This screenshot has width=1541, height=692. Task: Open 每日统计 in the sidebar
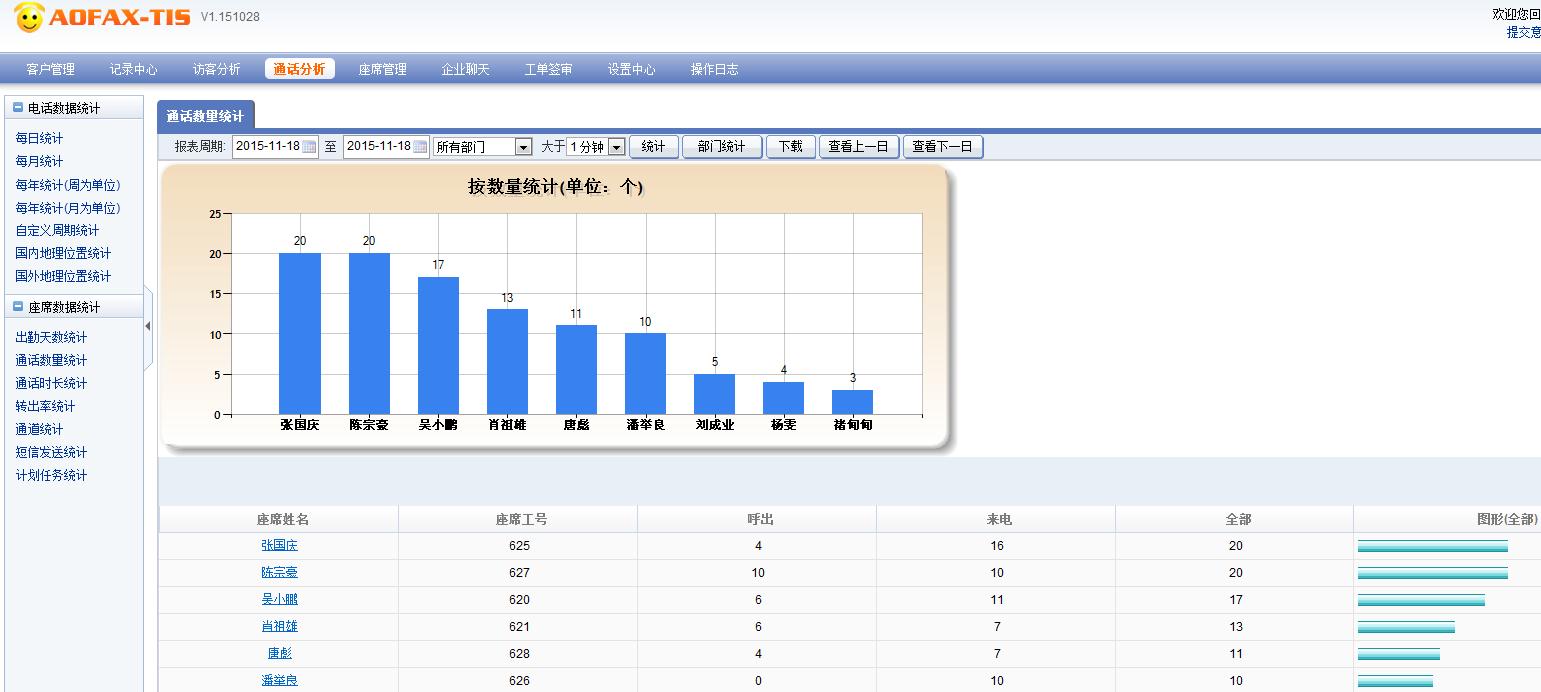(x=39, y=138)
